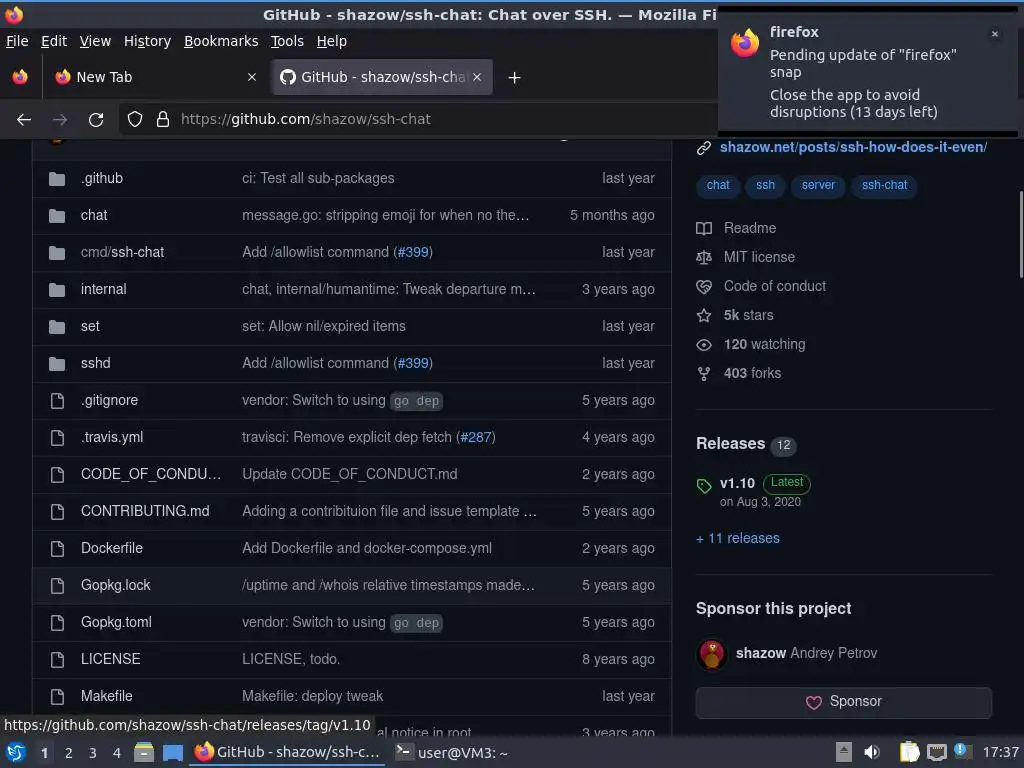The width and height of the screenshot is (1024, 768).
Task: Open the cmd/ssh-chat folder
Action: coord(122,253)
